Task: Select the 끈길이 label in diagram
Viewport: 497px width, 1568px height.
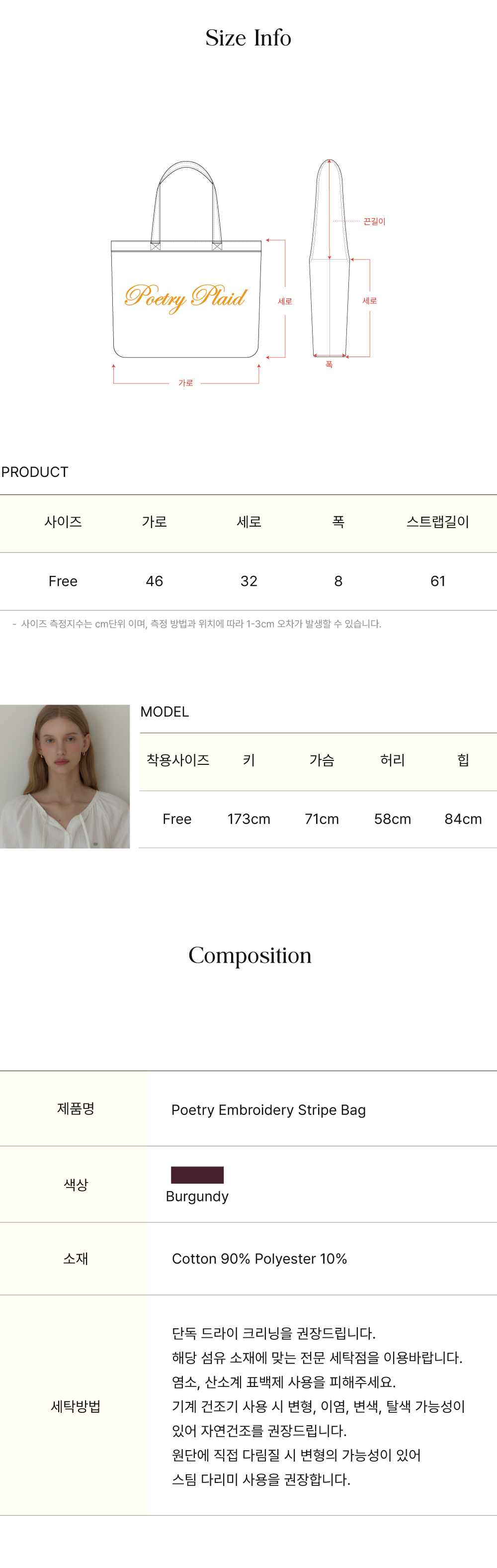Action: coord(374,222)
